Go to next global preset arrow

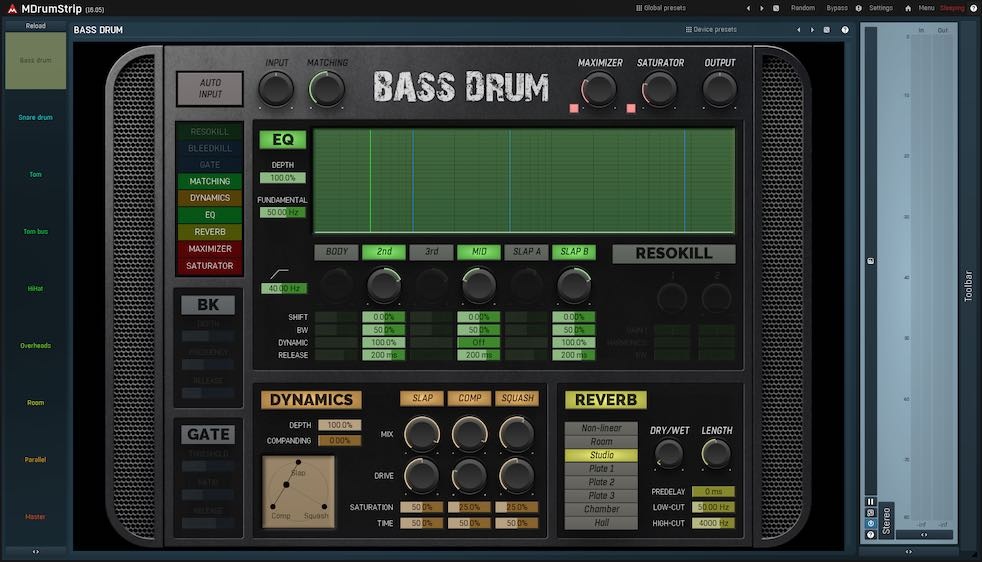762,8
